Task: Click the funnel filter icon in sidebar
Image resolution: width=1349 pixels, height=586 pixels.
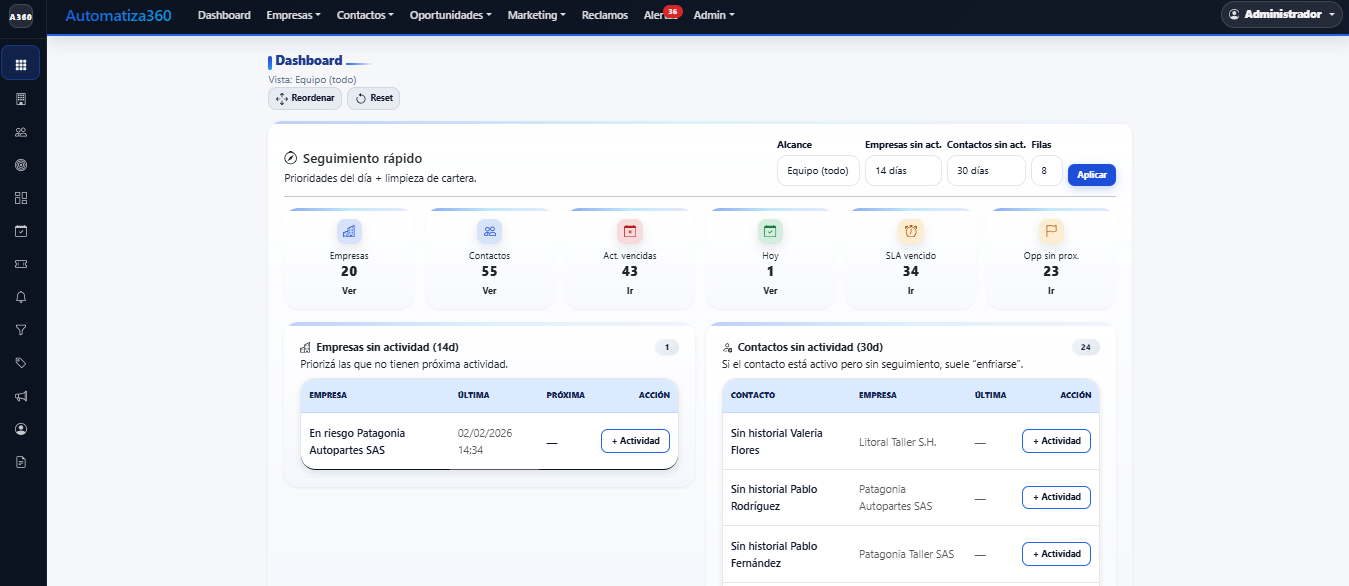Action: tap(21, 330)
